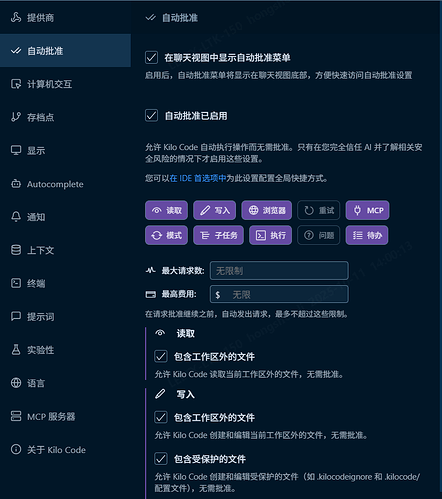
Task: Open the 通知 notifications section
Action: tap(65, 217)
